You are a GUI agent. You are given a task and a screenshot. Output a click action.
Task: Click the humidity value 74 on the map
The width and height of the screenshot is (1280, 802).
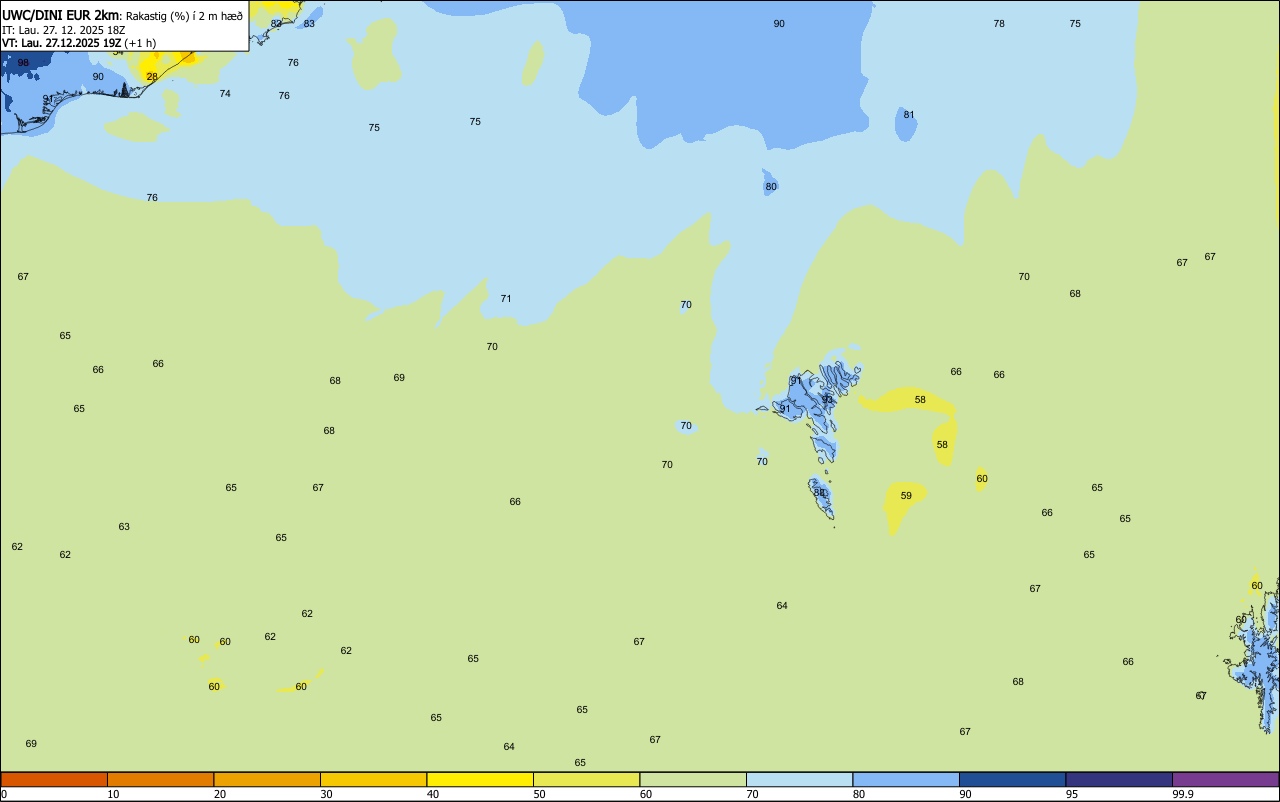click(225, 94)
